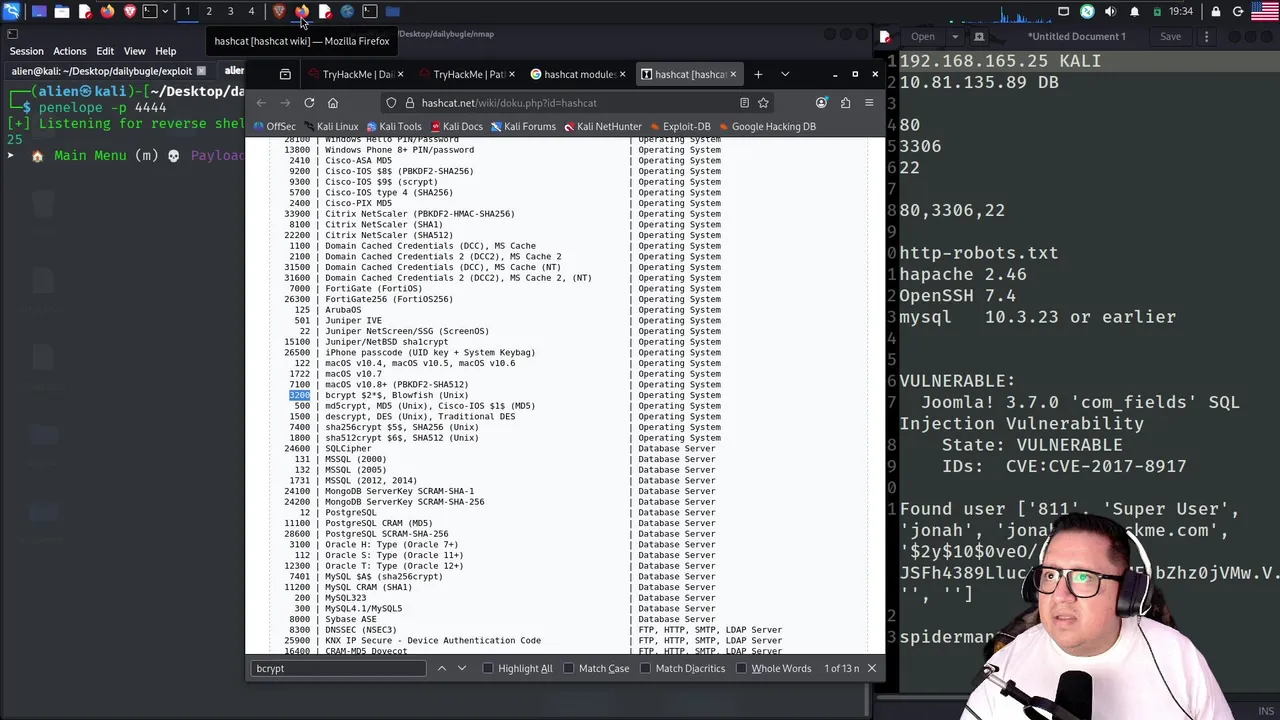
Task: Expand the Open recent files dropdown arrow
Action: click(x=954, y=37)
